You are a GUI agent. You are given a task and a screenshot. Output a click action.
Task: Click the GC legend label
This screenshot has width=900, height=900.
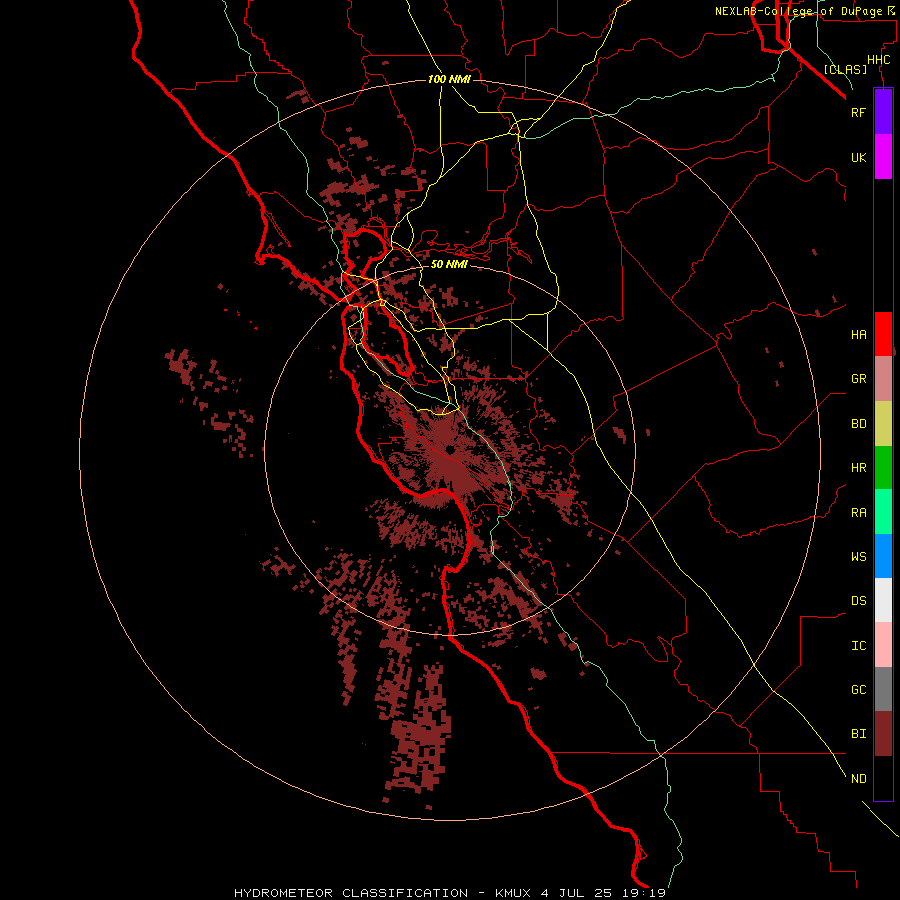point(859,690)
